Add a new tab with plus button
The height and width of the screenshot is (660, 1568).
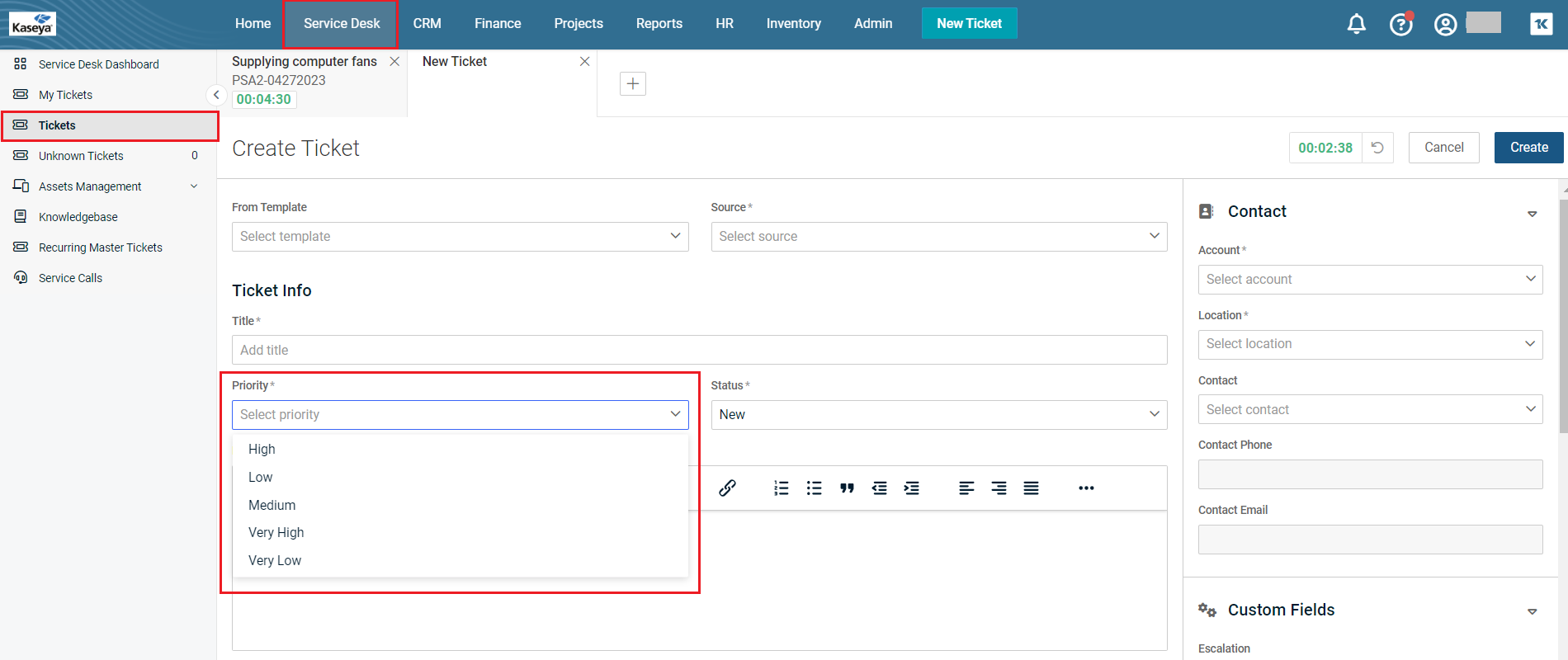(633, 83)
